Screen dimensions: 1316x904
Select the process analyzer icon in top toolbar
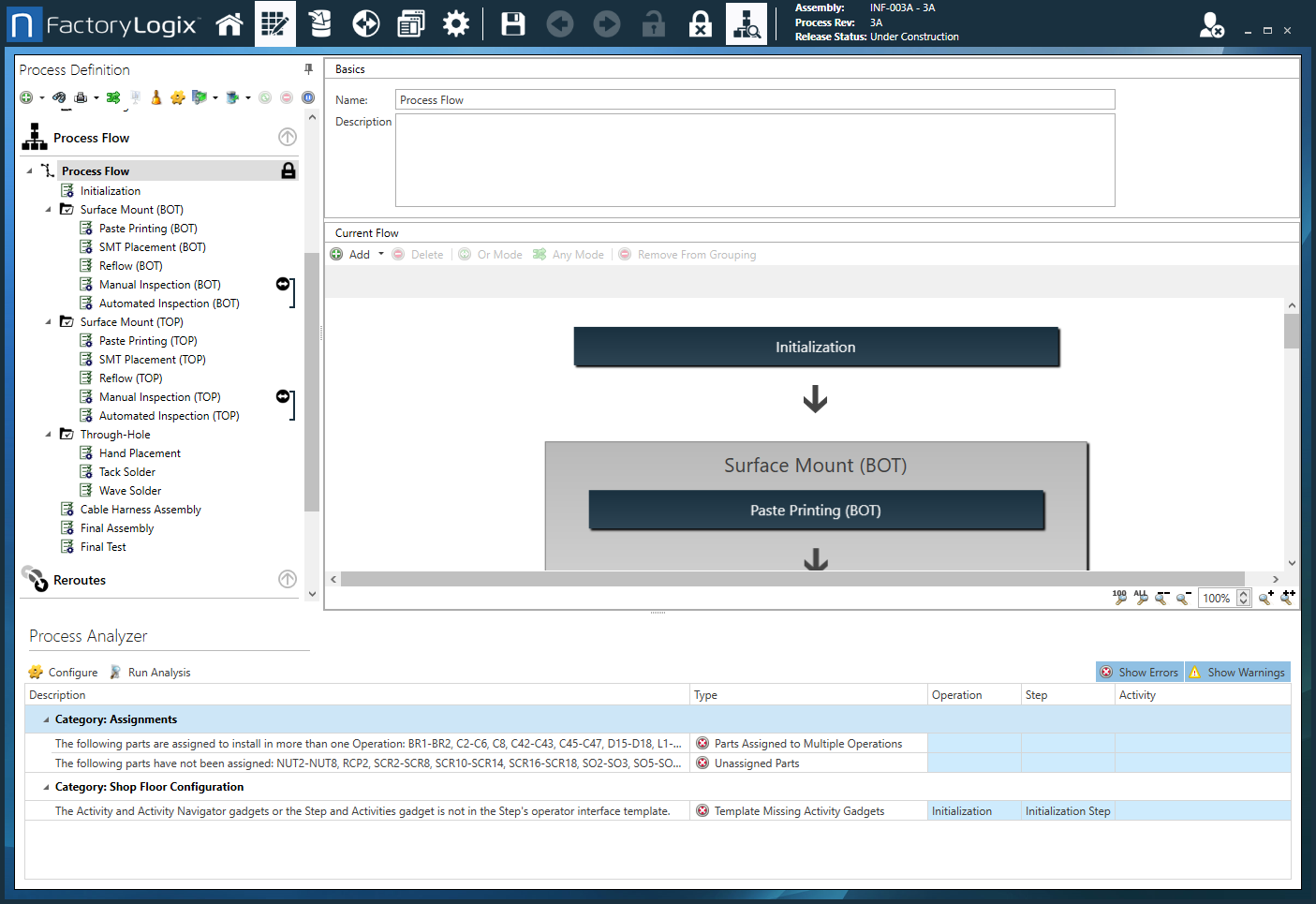[747, 23]
